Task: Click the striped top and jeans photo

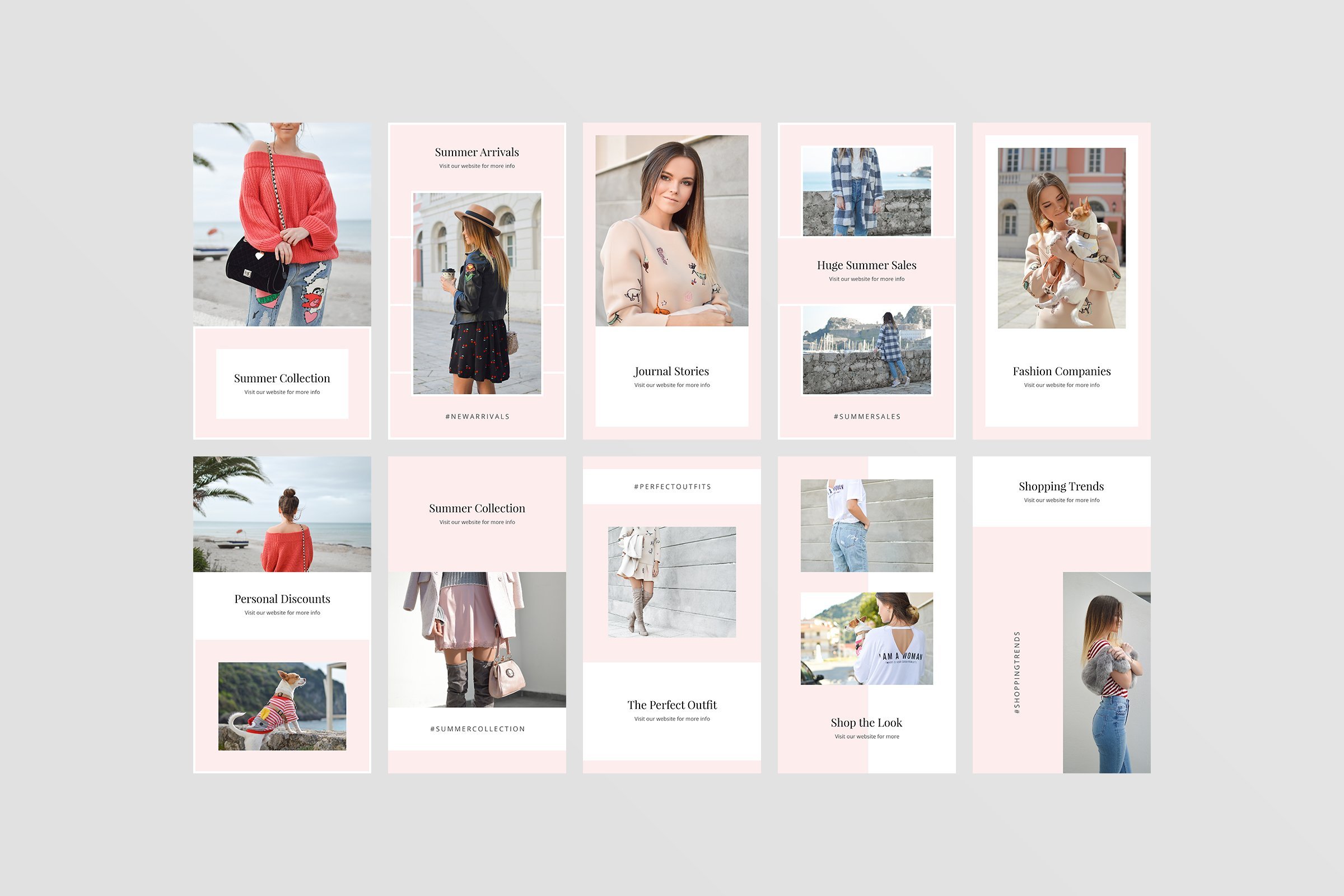Action: (x=1107, y=673)
